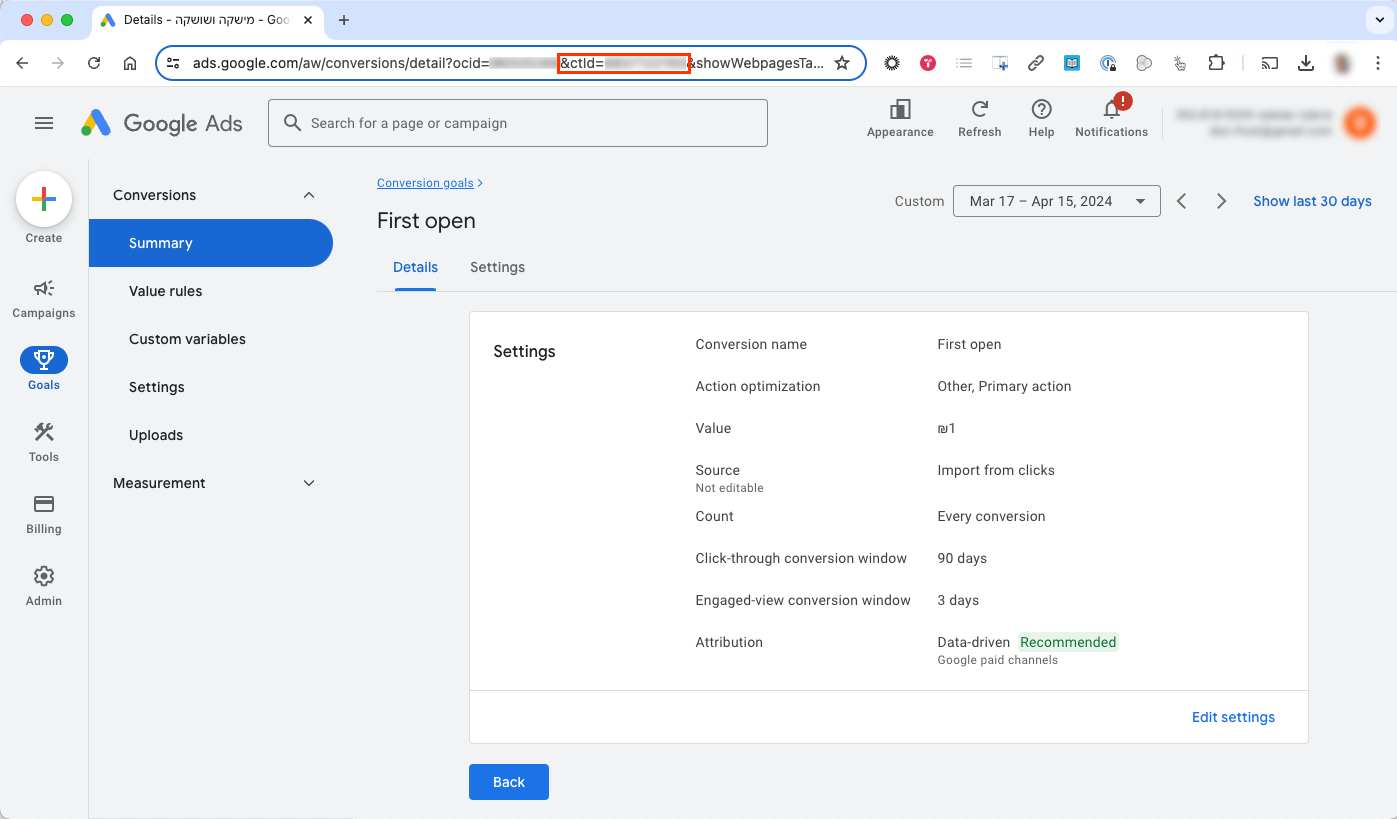Collapse the Conversions section
The image size is (1397, 819).
tap(309, 195)
